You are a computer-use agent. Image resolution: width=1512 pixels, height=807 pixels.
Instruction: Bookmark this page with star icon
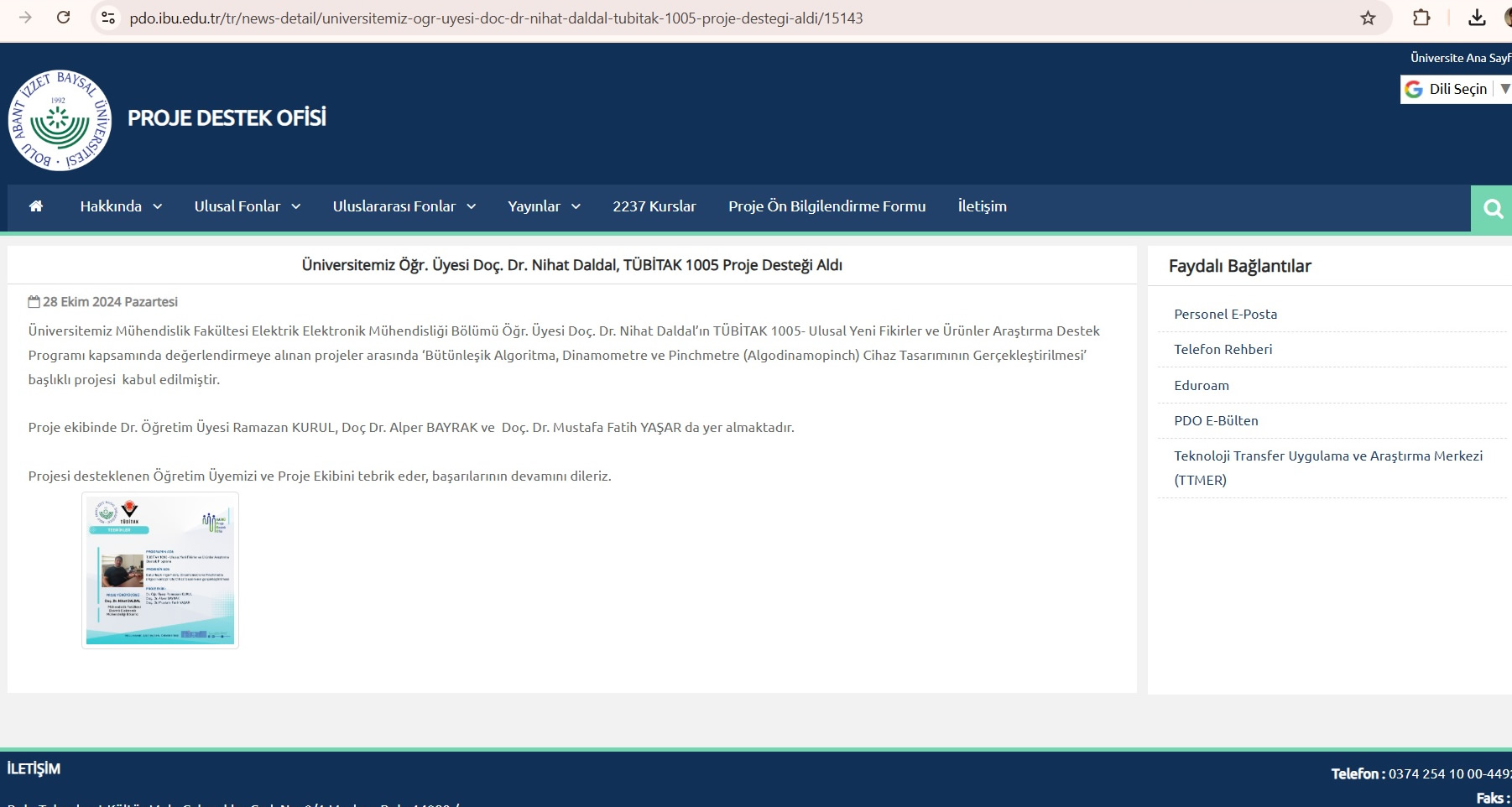(x=1368, y=18)
